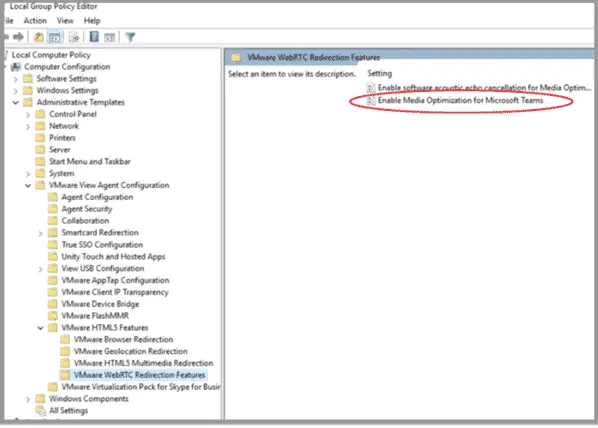Toggle Show/Hide action pane icon
The height and width of the screenshot is (428, 598).
[109, 37]
